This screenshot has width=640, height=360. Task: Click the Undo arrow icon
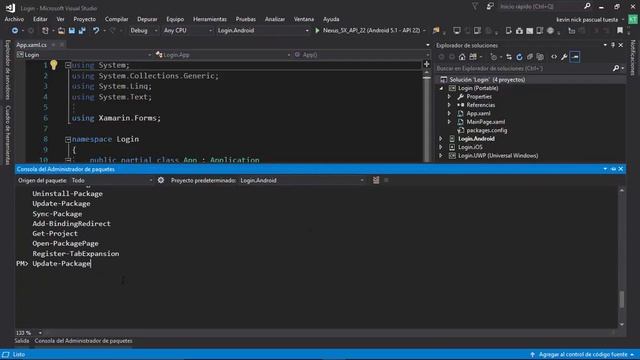pyautogui.click(x=96, y=31)
